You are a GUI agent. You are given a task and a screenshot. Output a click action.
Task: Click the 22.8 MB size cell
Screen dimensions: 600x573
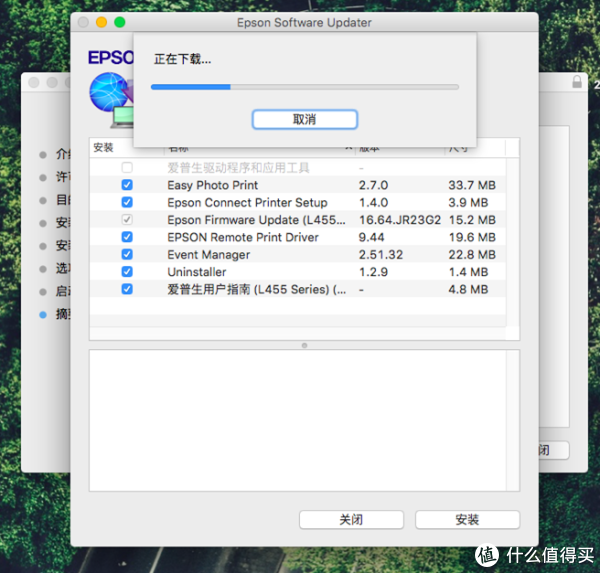[x=472, y=255]
